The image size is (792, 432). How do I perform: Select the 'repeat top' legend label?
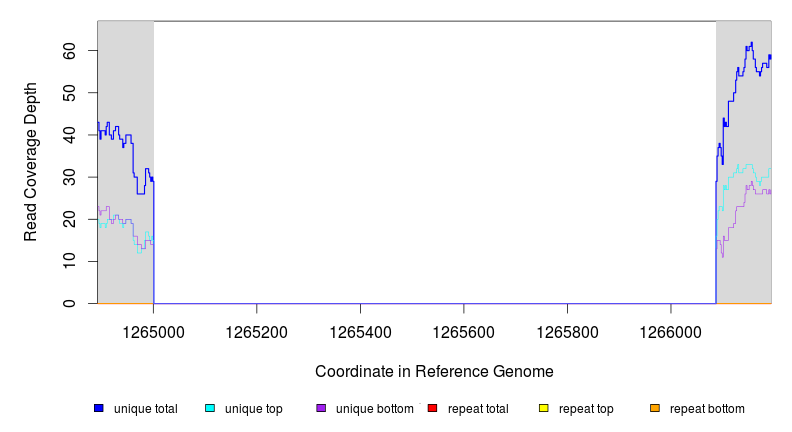(x=586, y=409)
